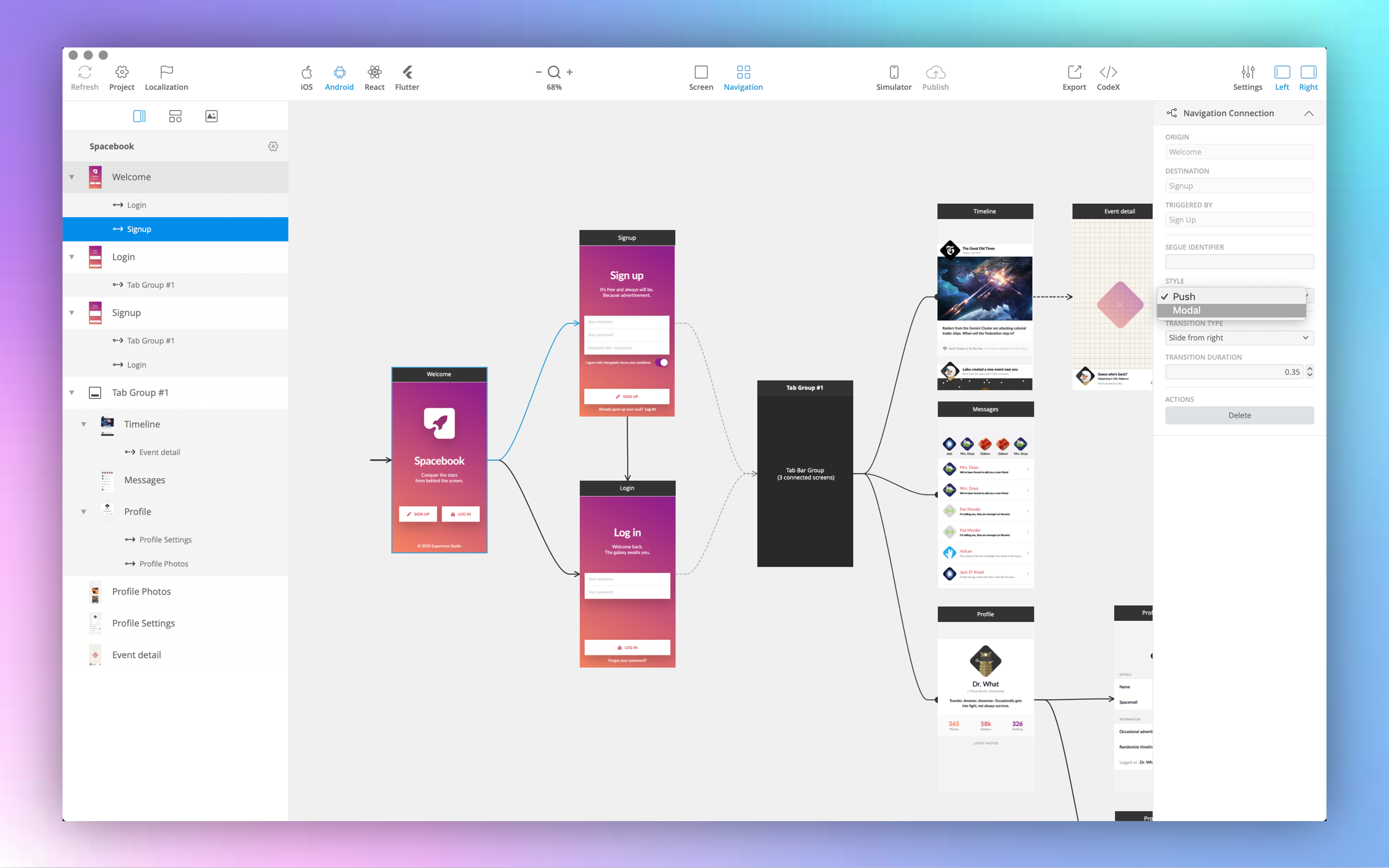Click the Segue Identifier input field
Screen dimensions: 1389x868
click(1238, 262)
